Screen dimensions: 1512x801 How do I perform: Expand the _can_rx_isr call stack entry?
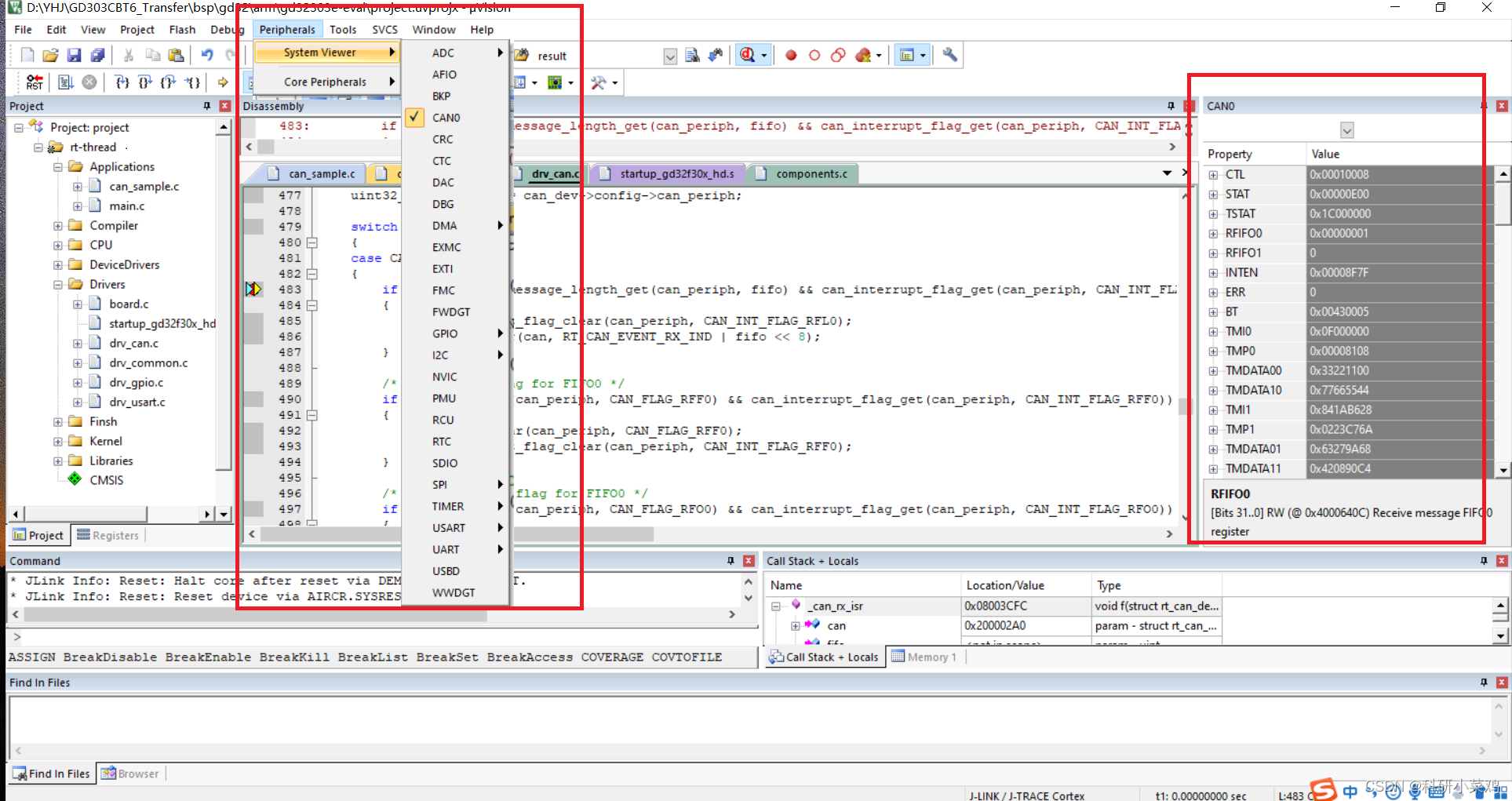click(776, 606)
